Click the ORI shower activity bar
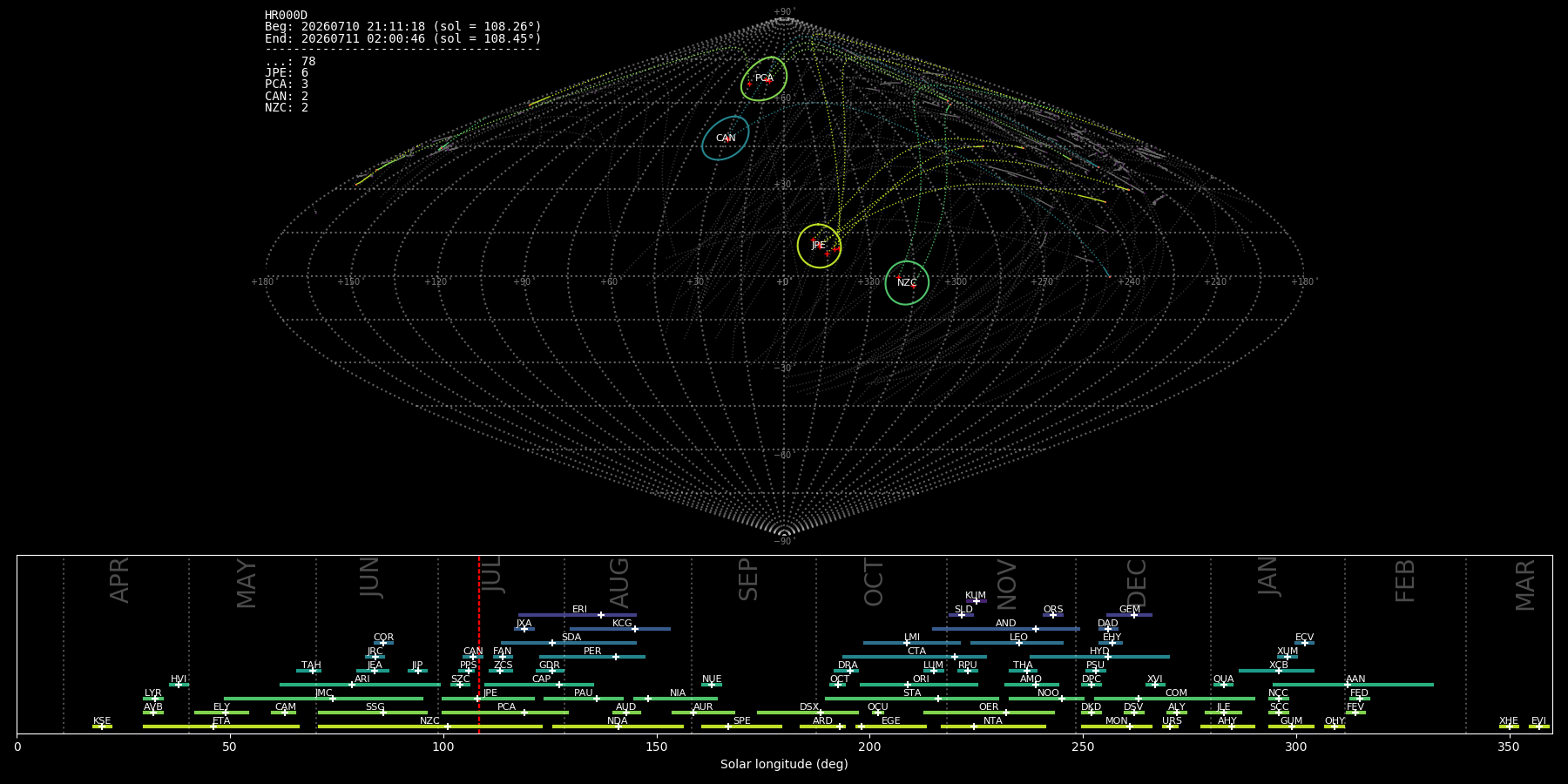 pyautogui.click(x=919, y=685)
